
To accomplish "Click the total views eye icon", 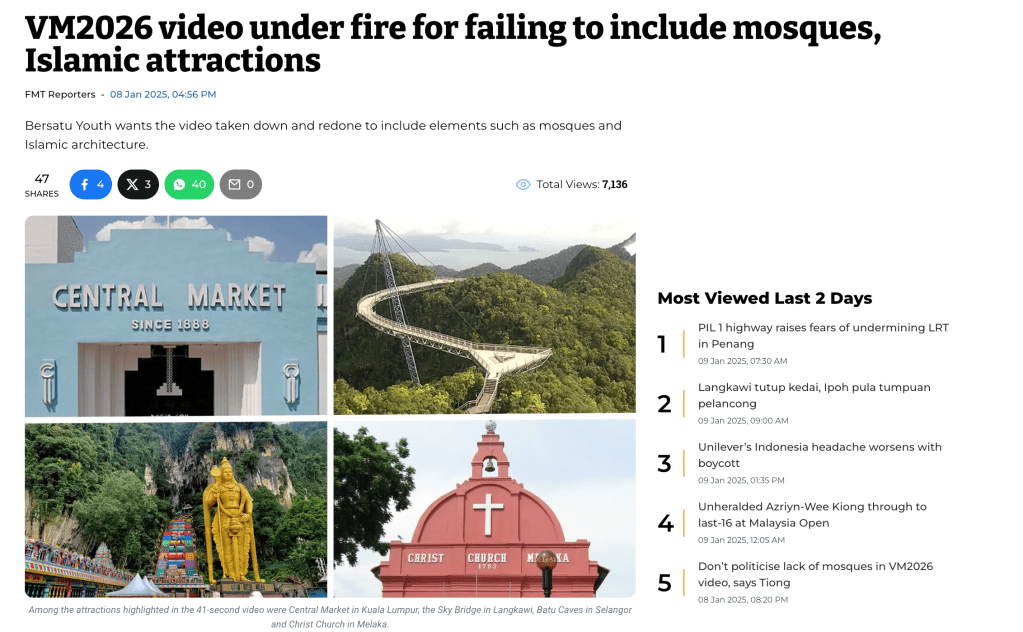I will 523,185.
